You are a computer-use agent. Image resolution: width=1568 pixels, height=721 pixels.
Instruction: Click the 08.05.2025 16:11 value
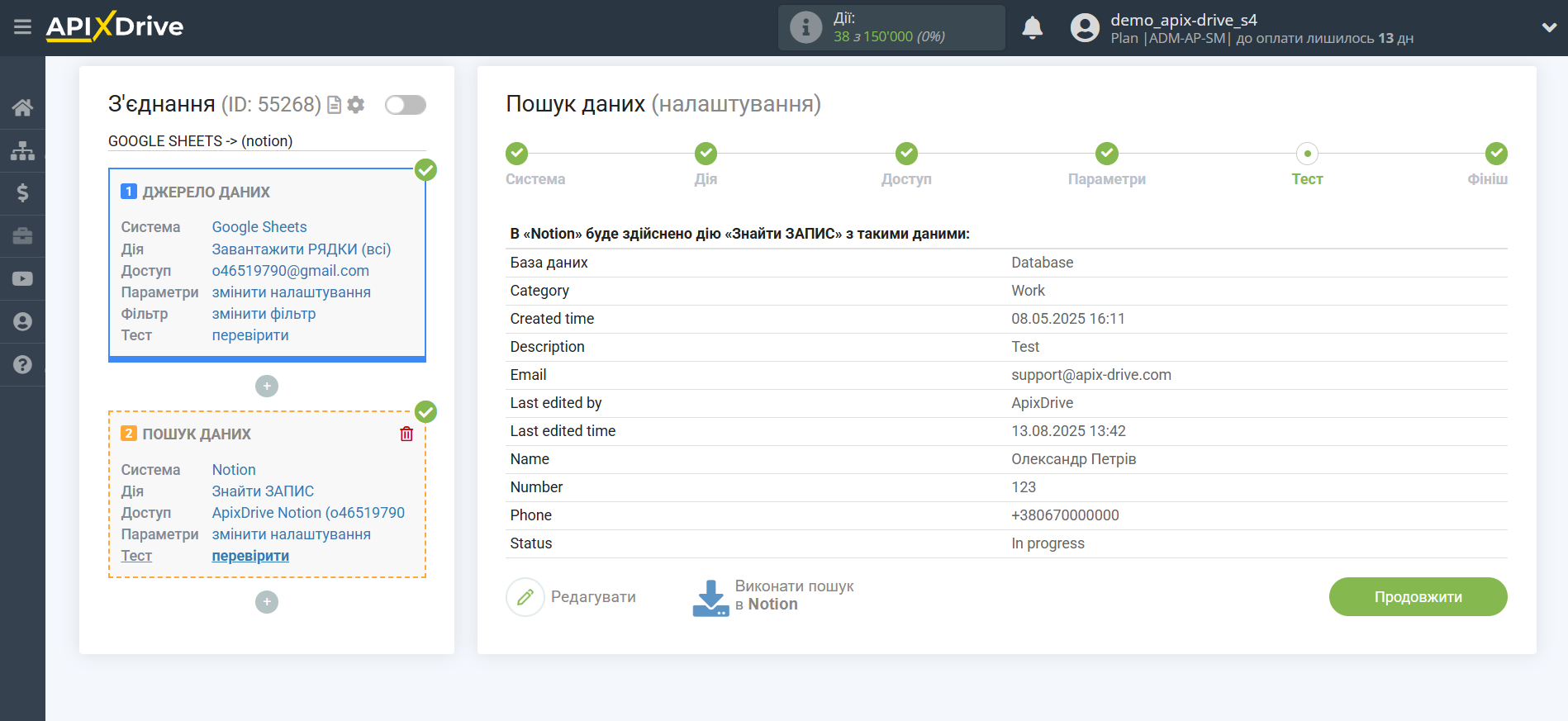(x=1068, y=319)
